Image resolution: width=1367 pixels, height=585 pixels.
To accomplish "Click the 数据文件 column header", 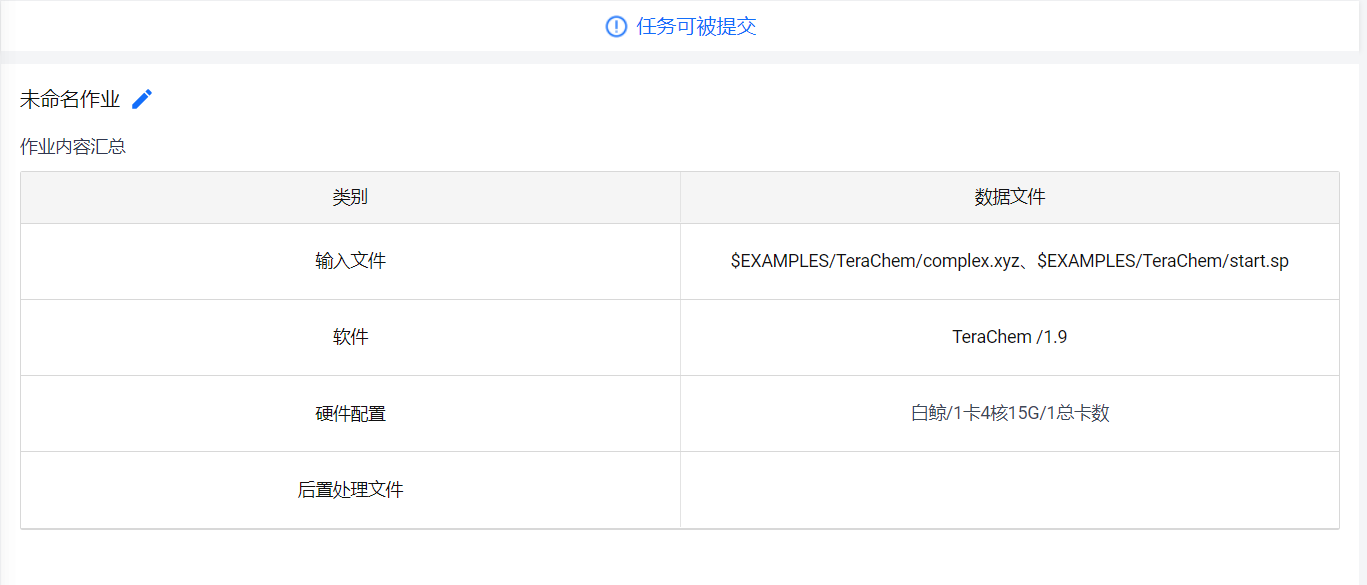I will 1010,197.
